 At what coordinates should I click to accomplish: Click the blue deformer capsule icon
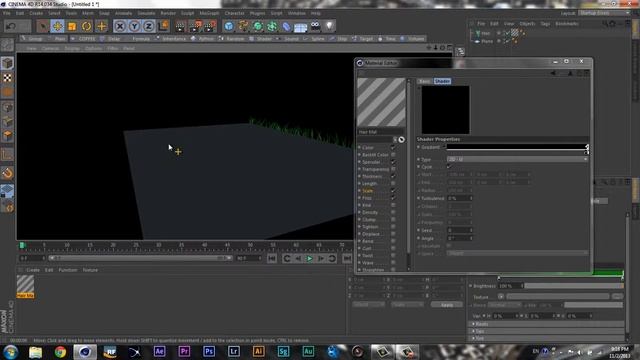pyautogui.click(x=287, y=27)
